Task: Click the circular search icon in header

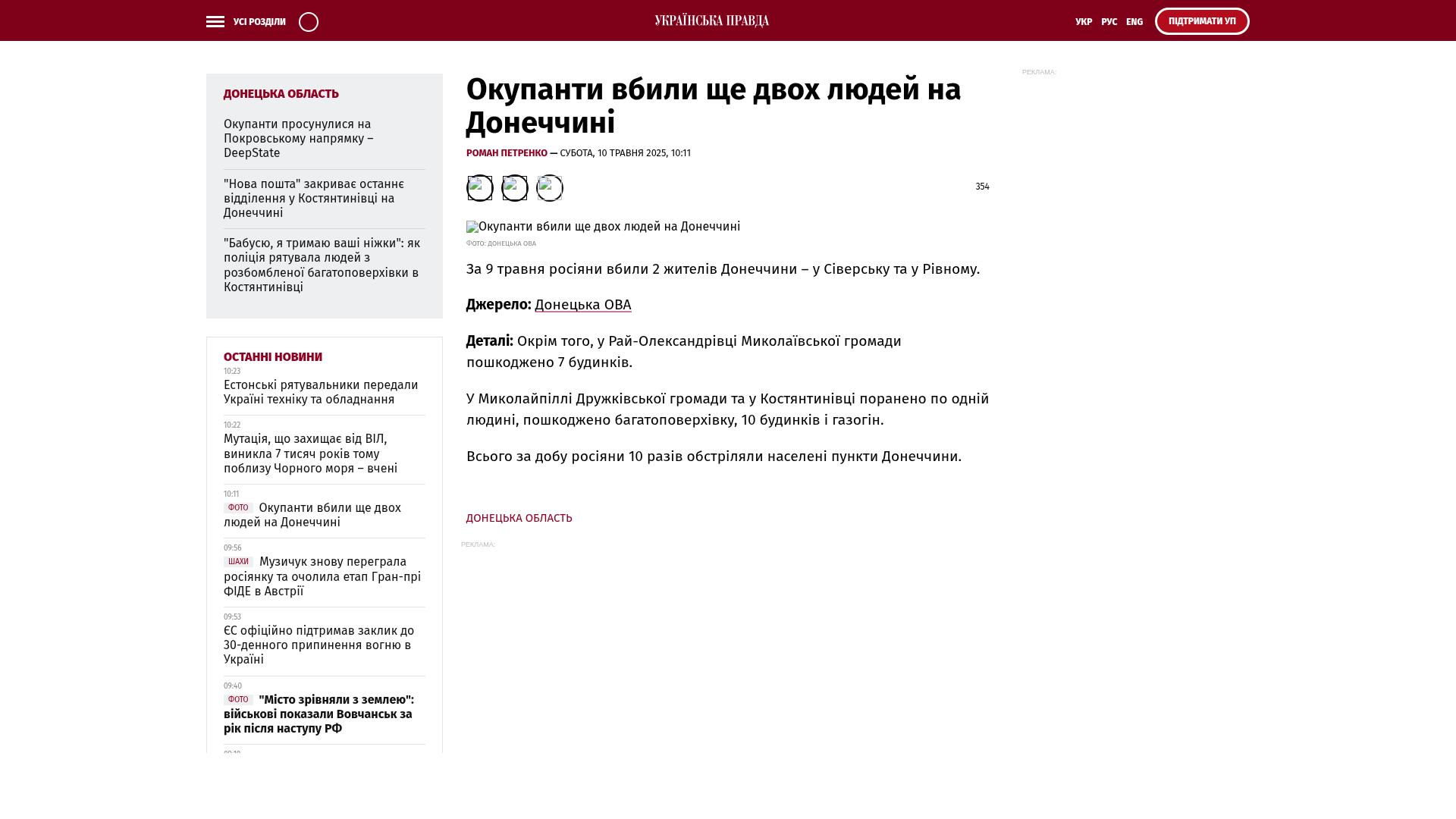Action: pyautogui.click(x=309, y=22)
